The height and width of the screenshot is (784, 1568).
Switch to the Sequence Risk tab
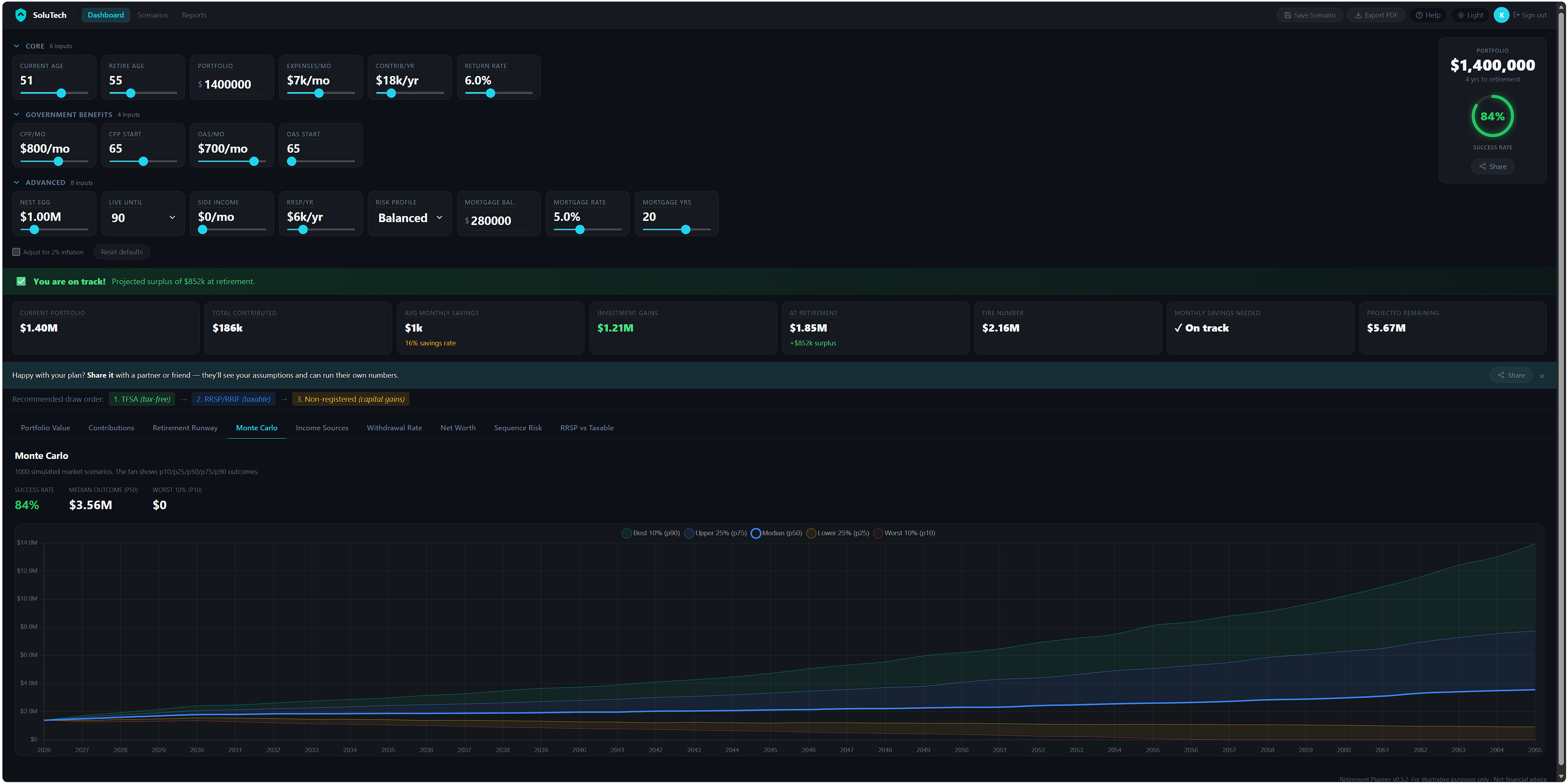(517, 428)
